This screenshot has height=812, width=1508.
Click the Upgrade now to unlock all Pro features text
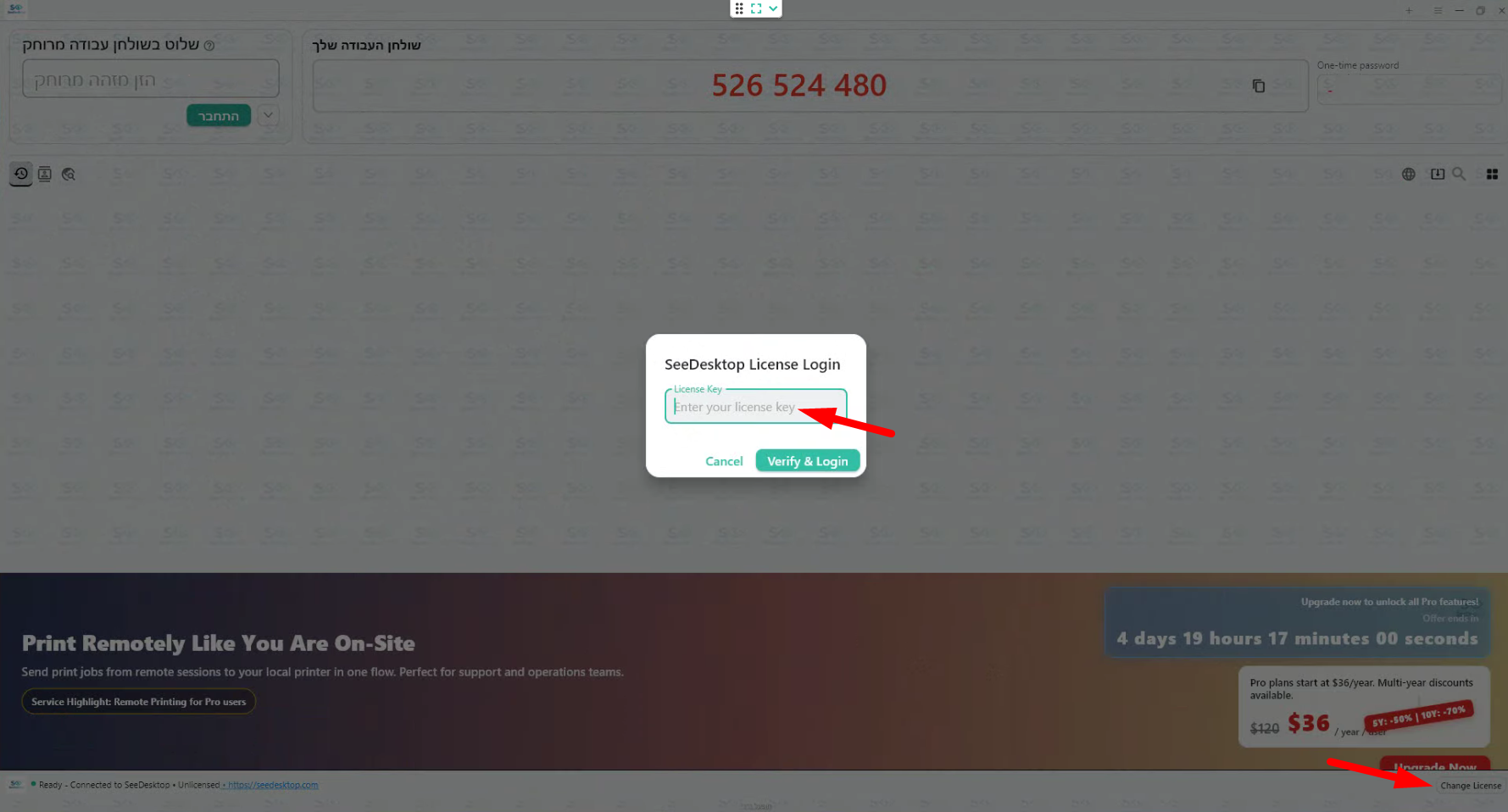[x=1389, y=602]
